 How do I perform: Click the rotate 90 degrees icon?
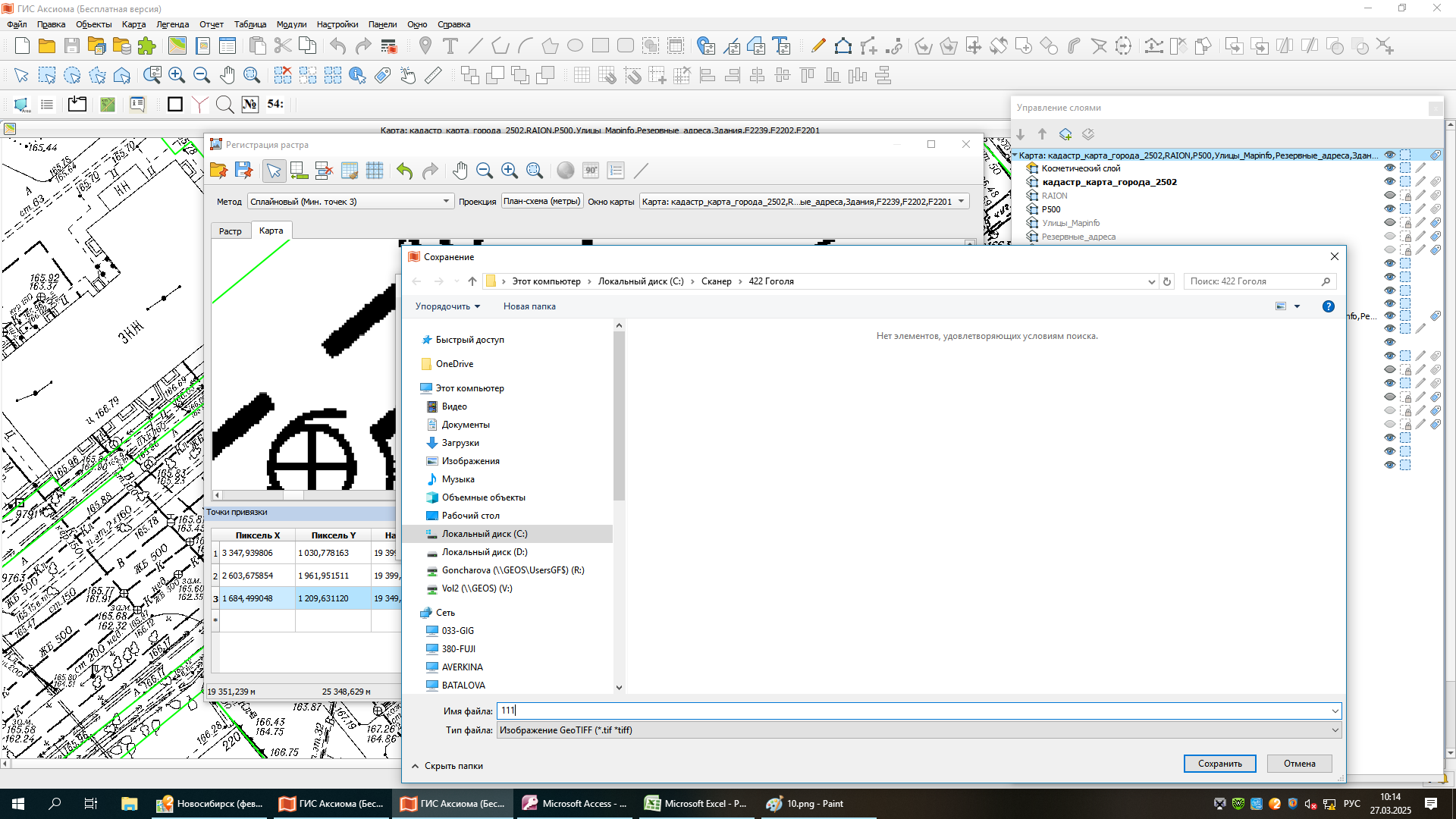point(591,171)
